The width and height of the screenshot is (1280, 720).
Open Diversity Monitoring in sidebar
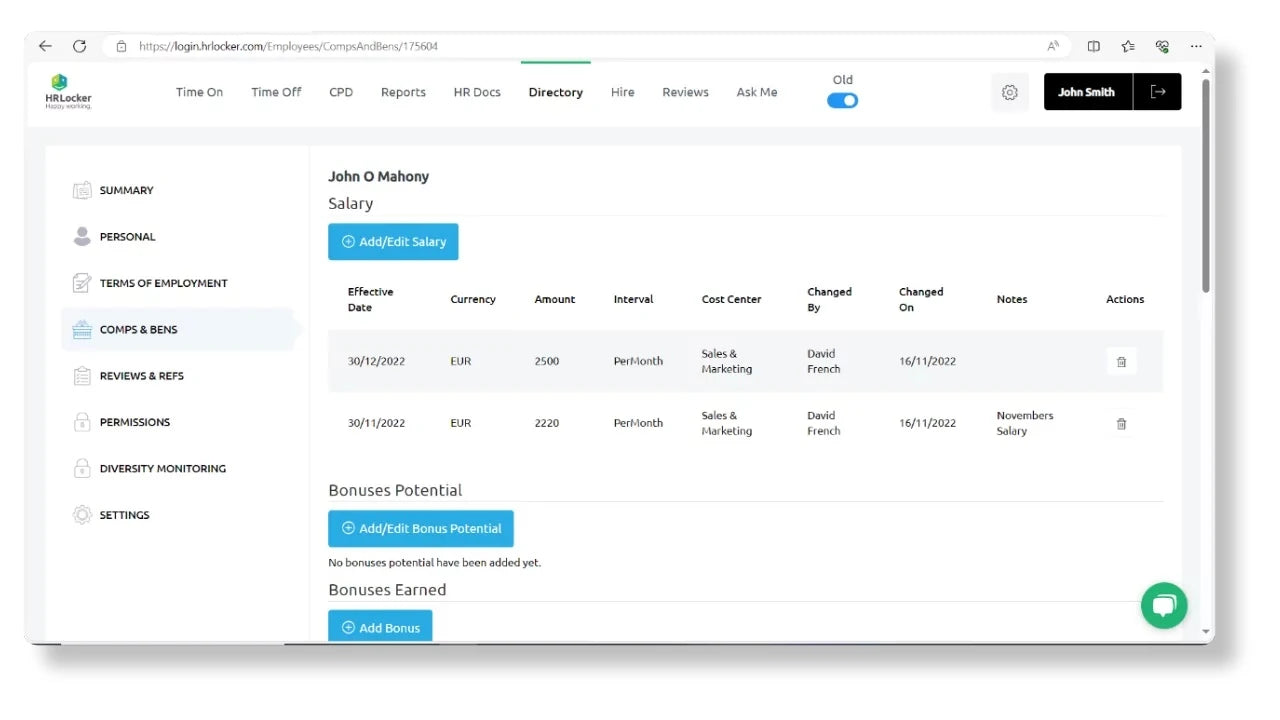coord(162,468)
